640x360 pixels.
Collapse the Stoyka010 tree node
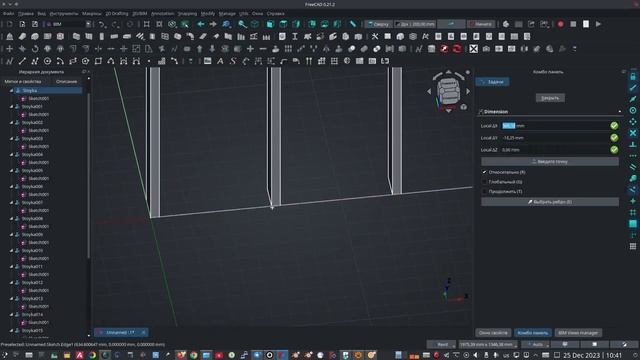coord(11,251)
